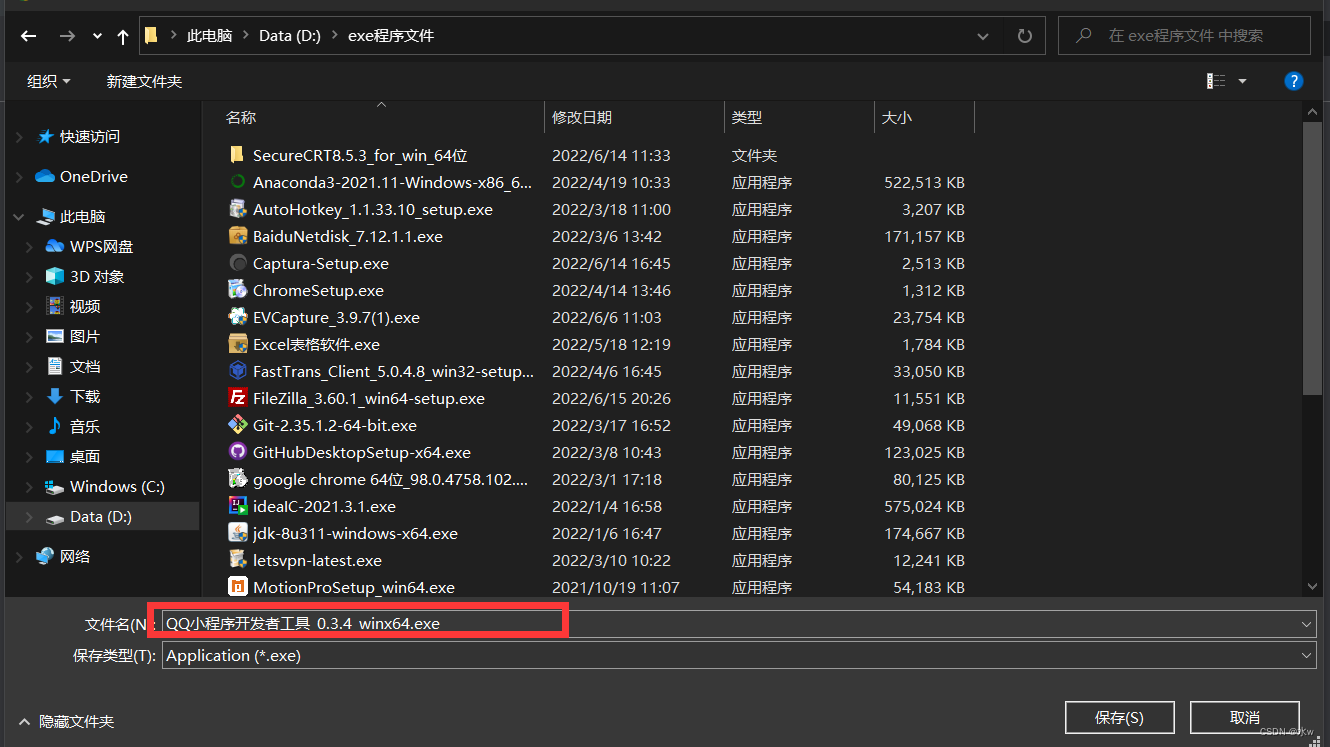Select Captura-Setup.exe icon

pos(237,263)
